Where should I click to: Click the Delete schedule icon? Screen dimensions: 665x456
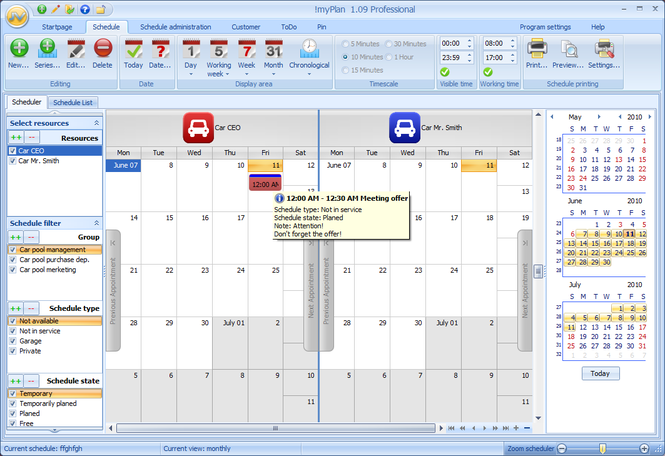(103, 48)
